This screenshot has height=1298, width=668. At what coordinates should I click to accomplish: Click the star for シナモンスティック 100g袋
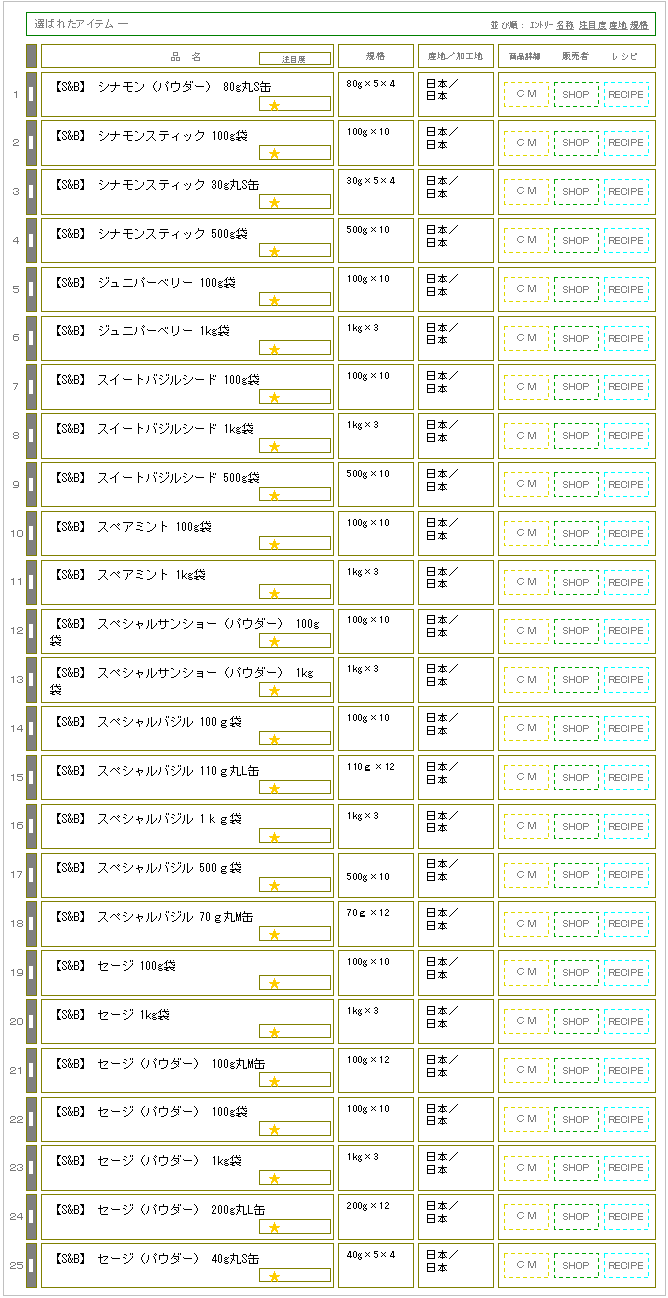coord(274,154)
